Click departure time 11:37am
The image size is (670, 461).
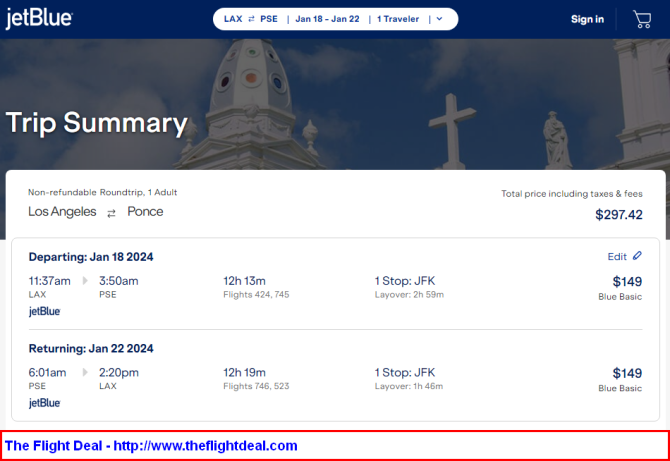[x=50, y=281]
